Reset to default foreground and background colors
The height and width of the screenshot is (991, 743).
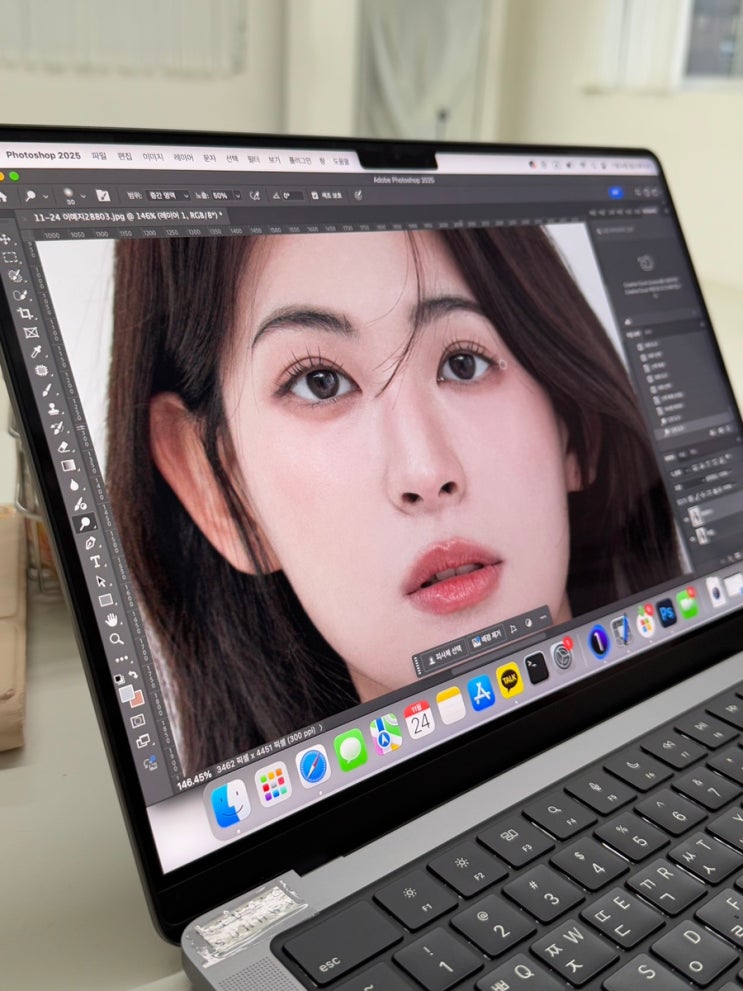[x=119, y=679]
